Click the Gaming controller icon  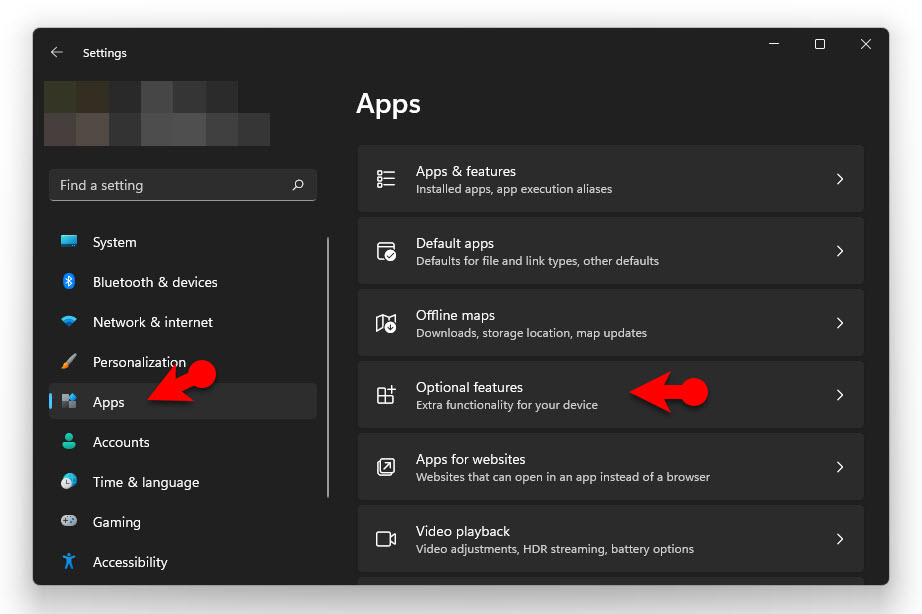tap(69, 522)
